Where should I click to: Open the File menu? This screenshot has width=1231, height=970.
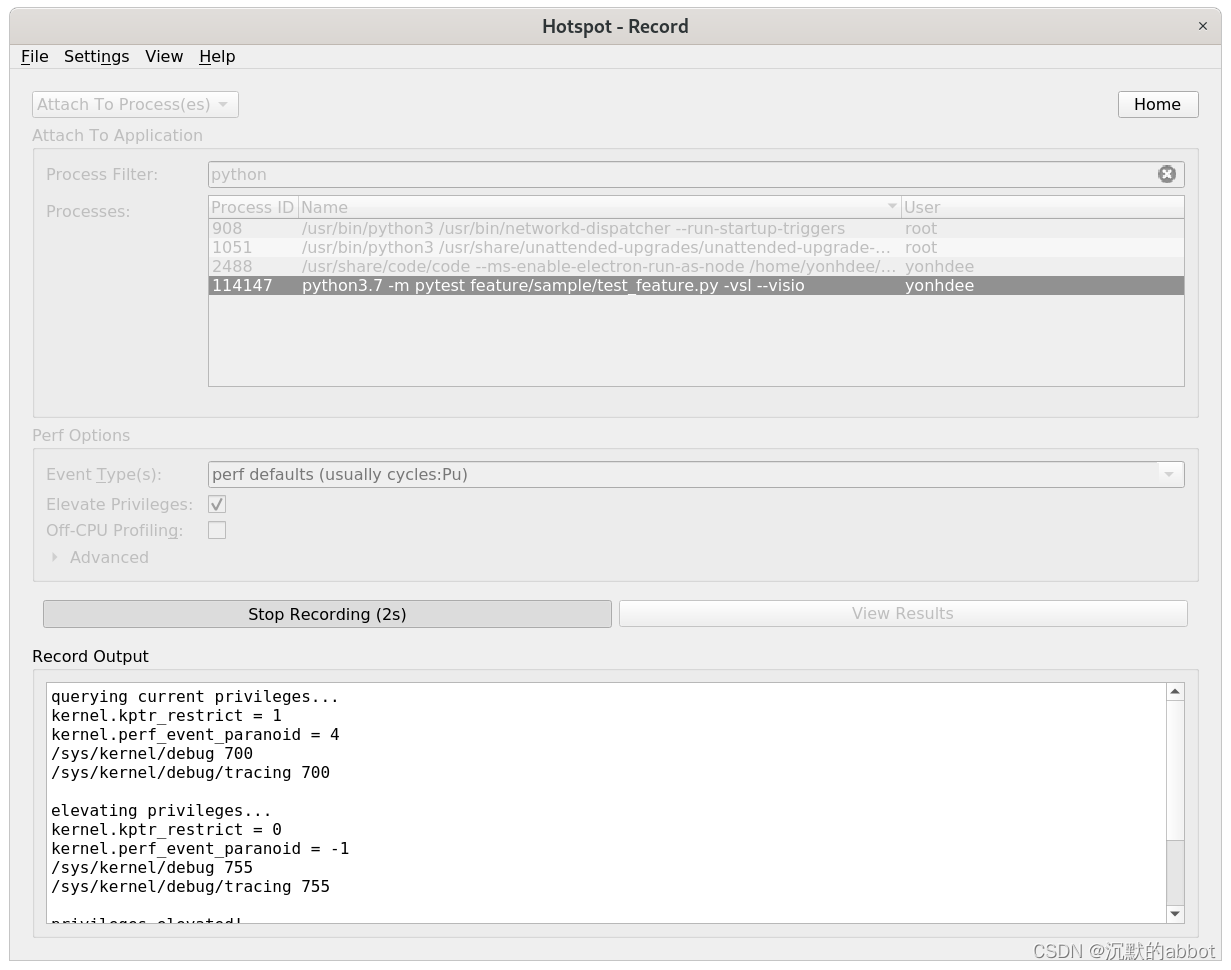pyautogui.click(x=34, y=57)
